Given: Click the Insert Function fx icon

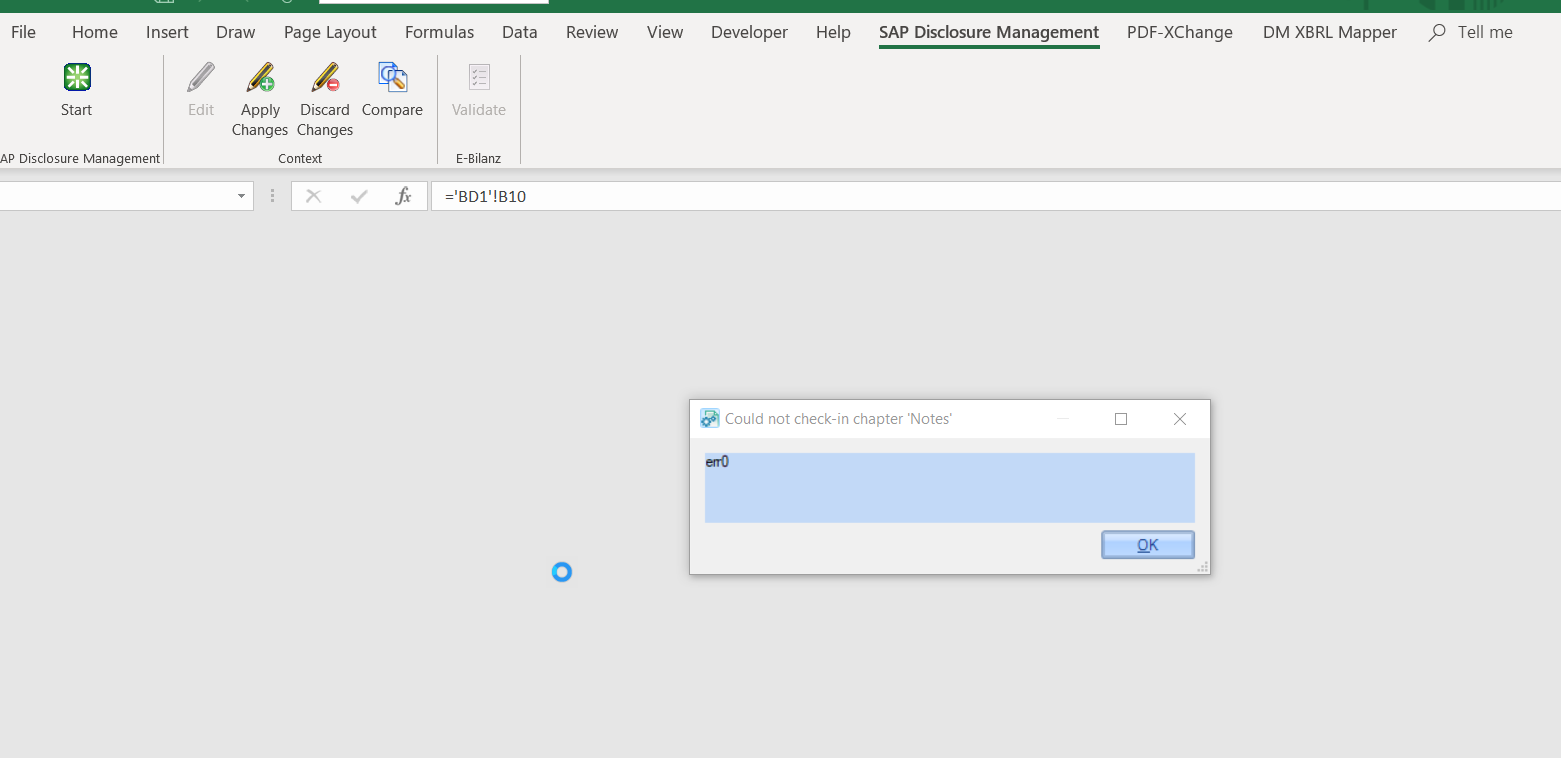Looking at the screenshot, I should [404, 196].
